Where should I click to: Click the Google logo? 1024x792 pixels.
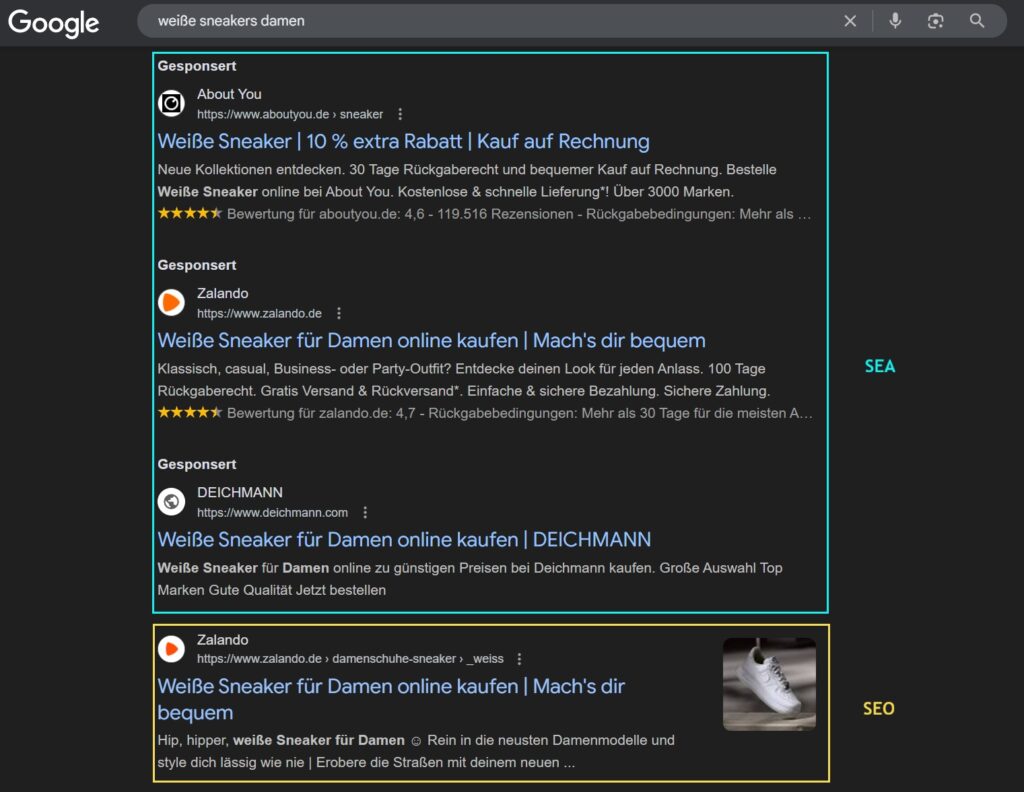pyautogui.click(x=54, y=23)
